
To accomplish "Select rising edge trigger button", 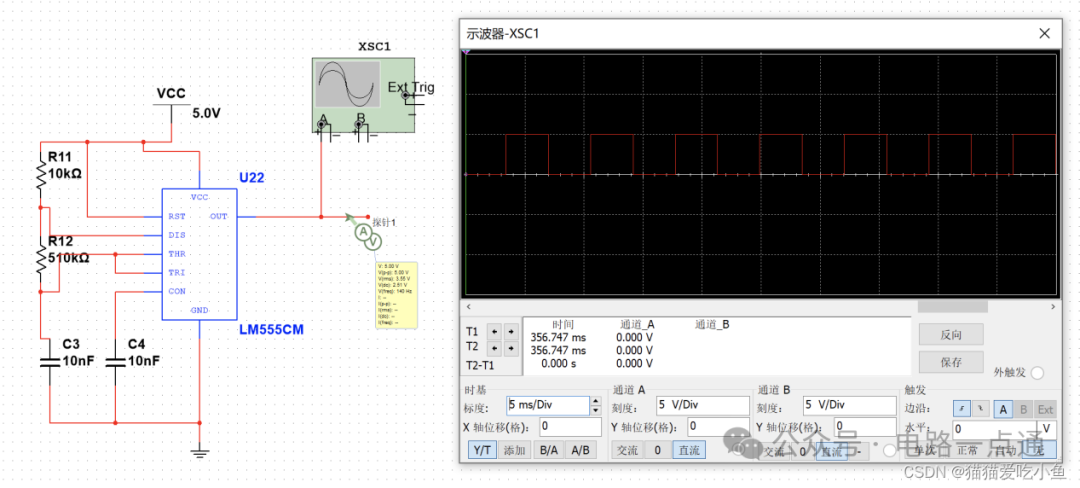I will [961, 409].
